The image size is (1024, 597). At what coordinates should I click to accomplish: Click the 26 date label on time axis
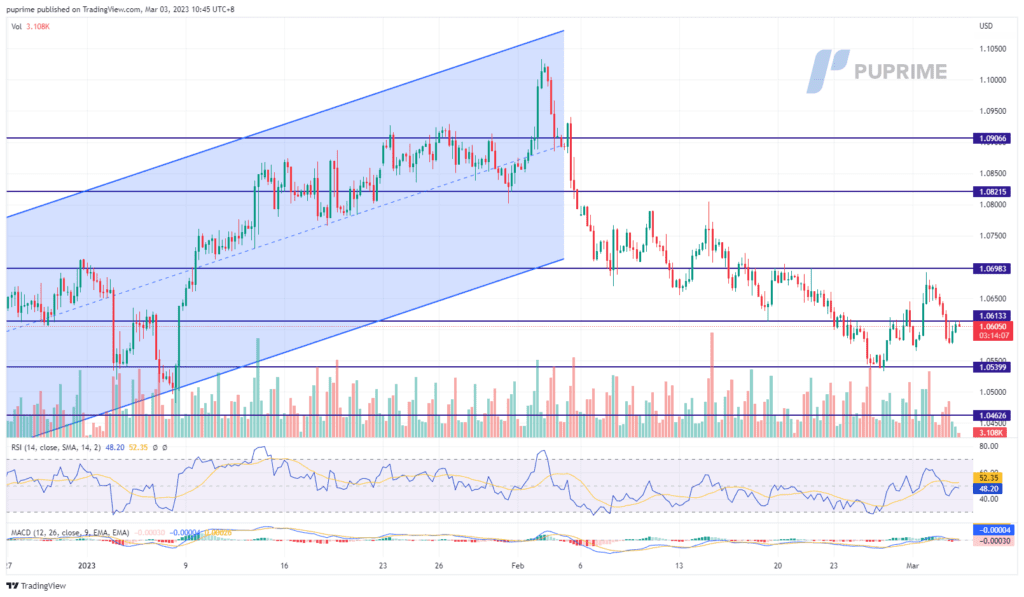pos(439,566)
